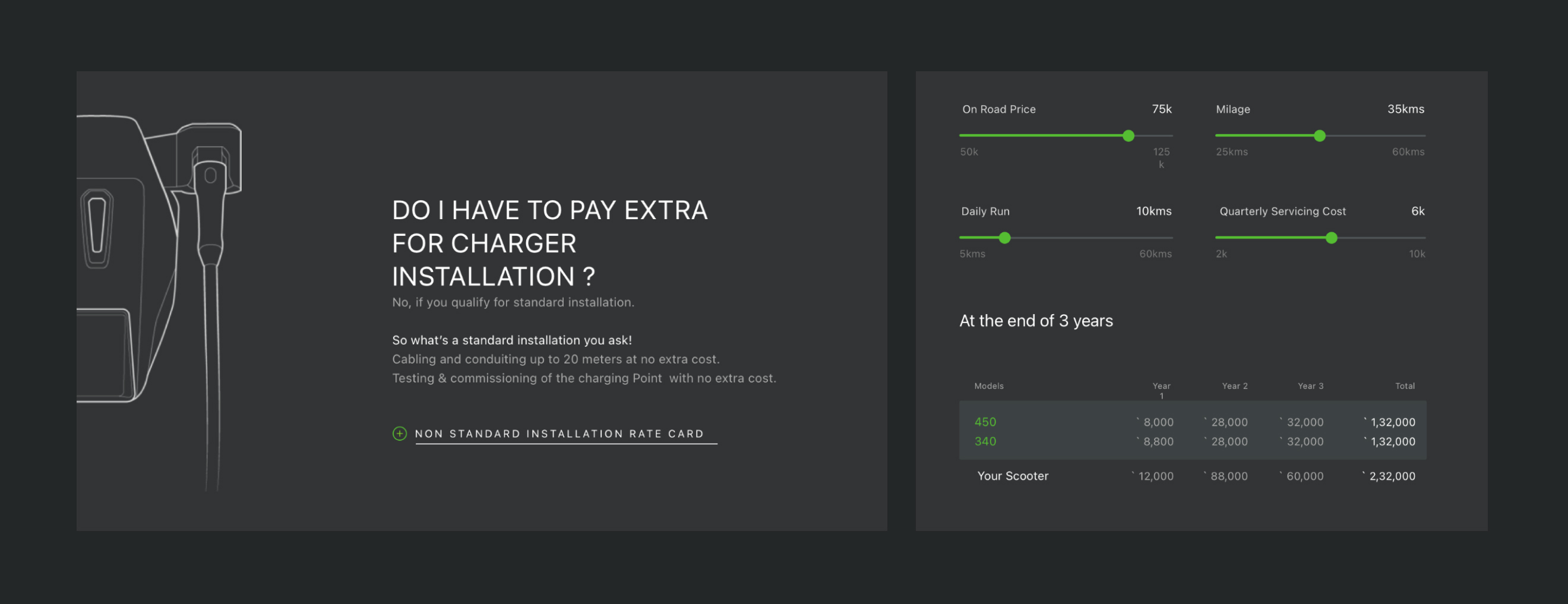Image resolution: width=1568 pixels, height=604 pixels.
Task: Click the Quarterly Servicing Cost slider handle
Action: pos(1331,238)
